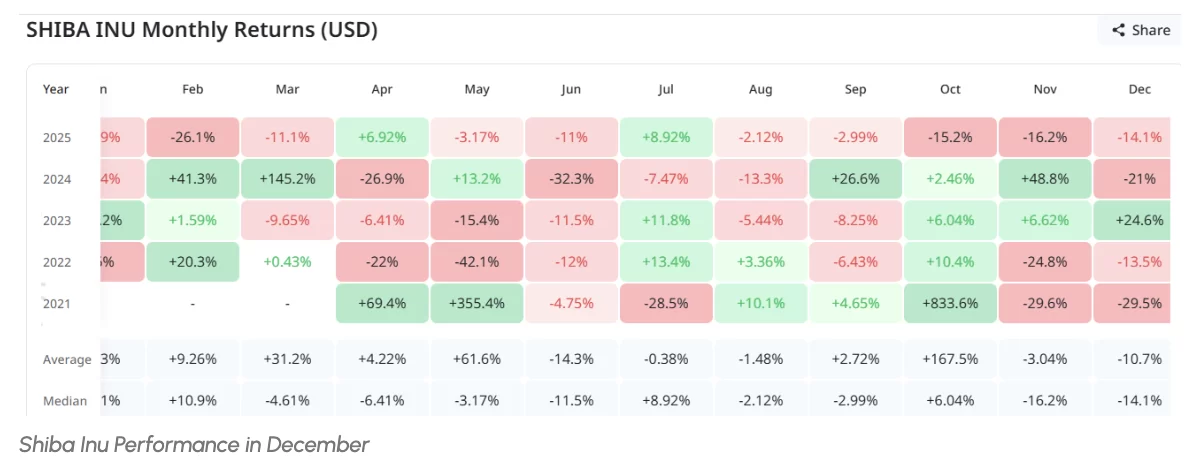Select the -32.3% June 2024 cell
The height and width of the screenshot is (476, 1196).
[x=571, y=179]
